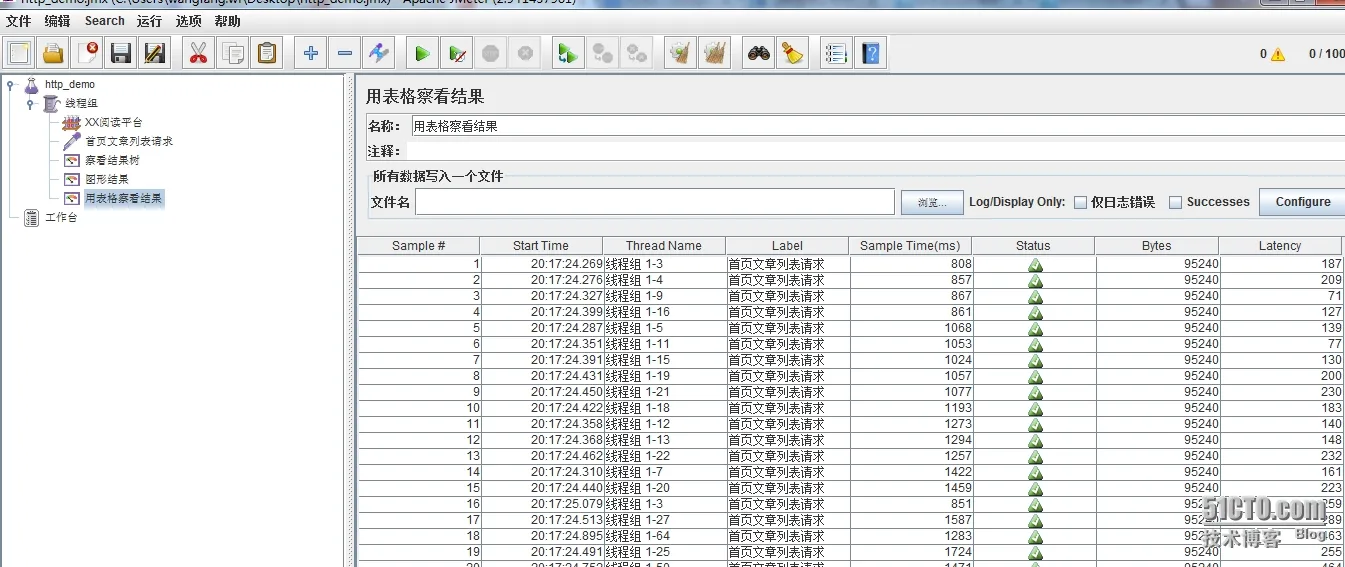Open the Search menu
This screenshot has height=567, width=1345.
[x=105, y=21]
